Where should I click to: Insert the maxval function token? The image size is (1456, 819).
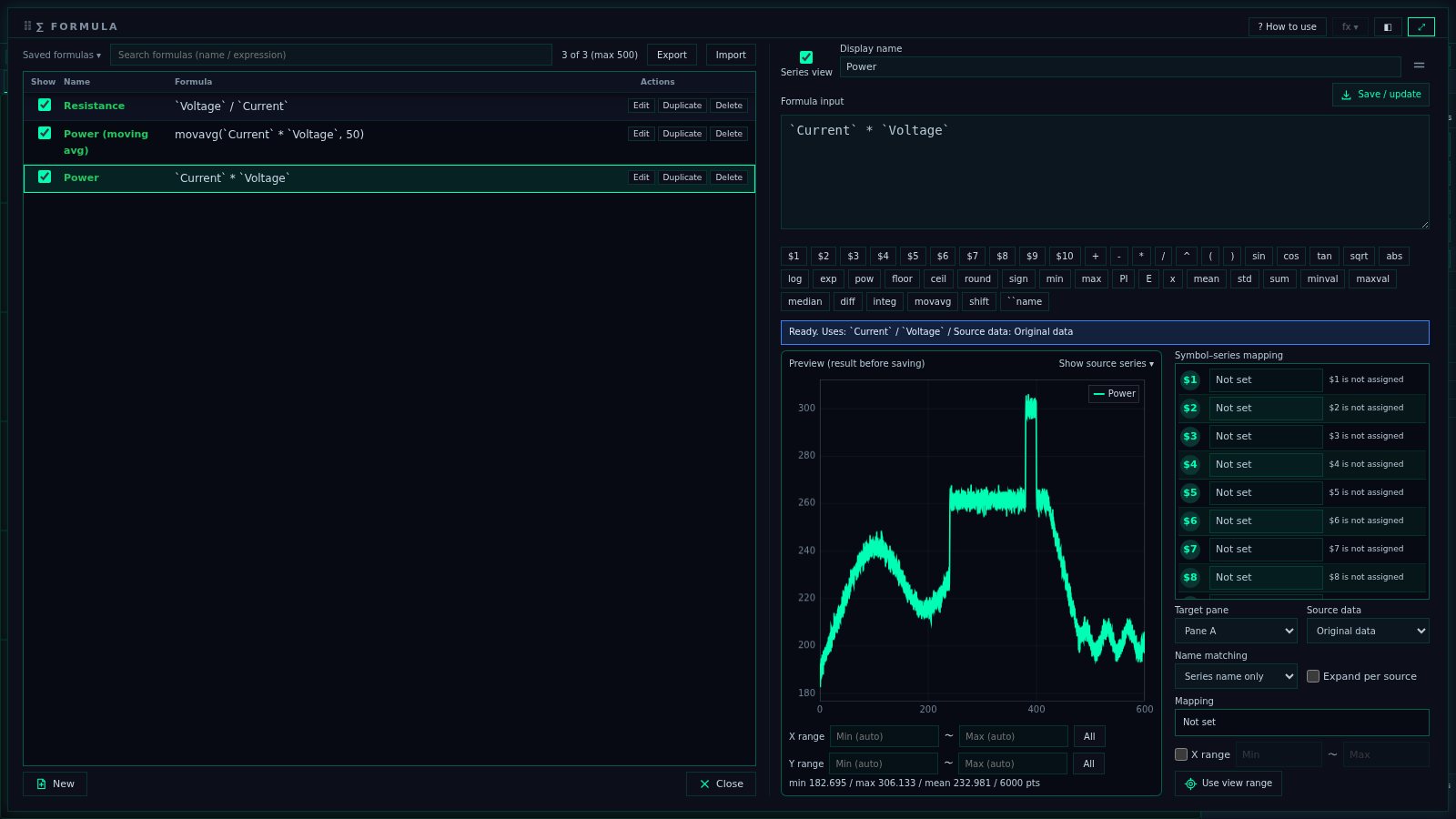pyautogui.click(x=1372, y=279)
